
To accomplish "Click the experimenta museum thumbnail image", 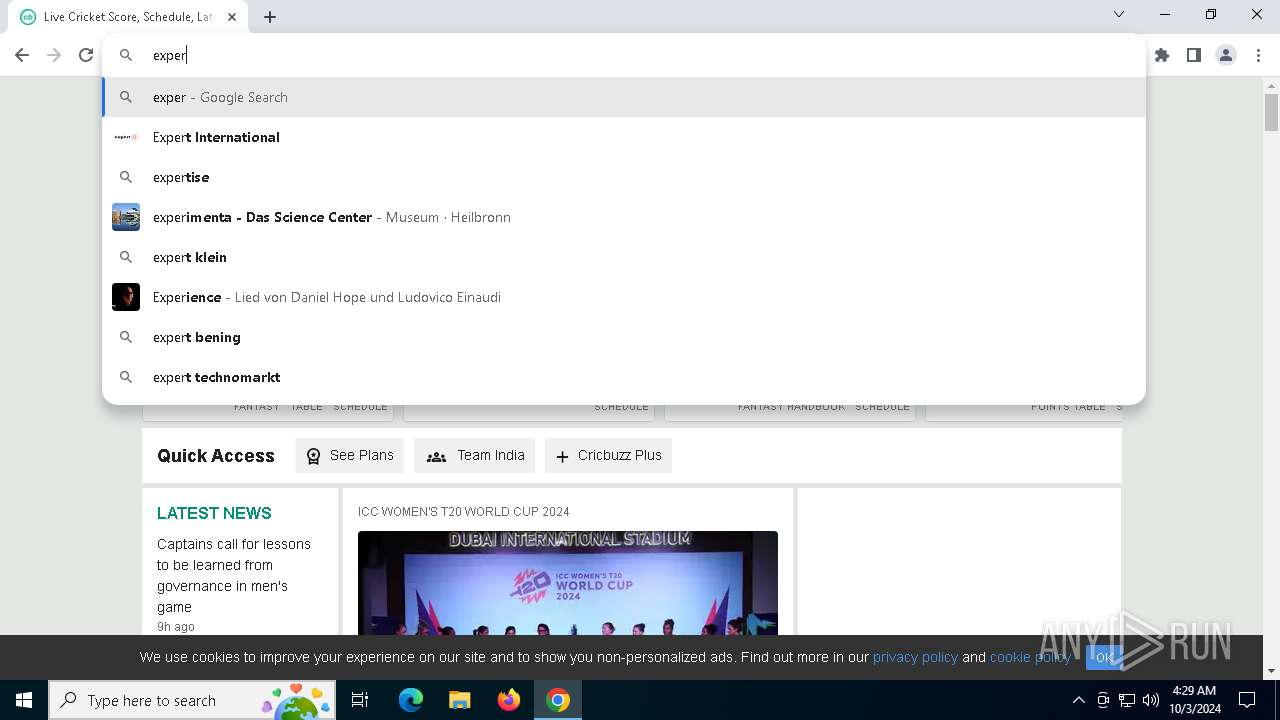I will point(126,217).
